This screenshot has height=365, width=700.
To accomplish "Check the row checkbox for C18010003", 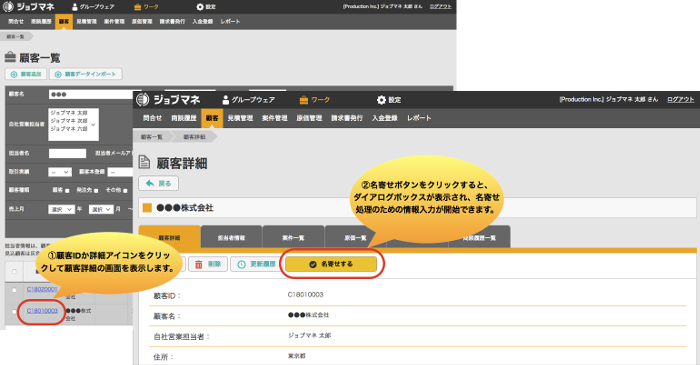I will point(14,311).
